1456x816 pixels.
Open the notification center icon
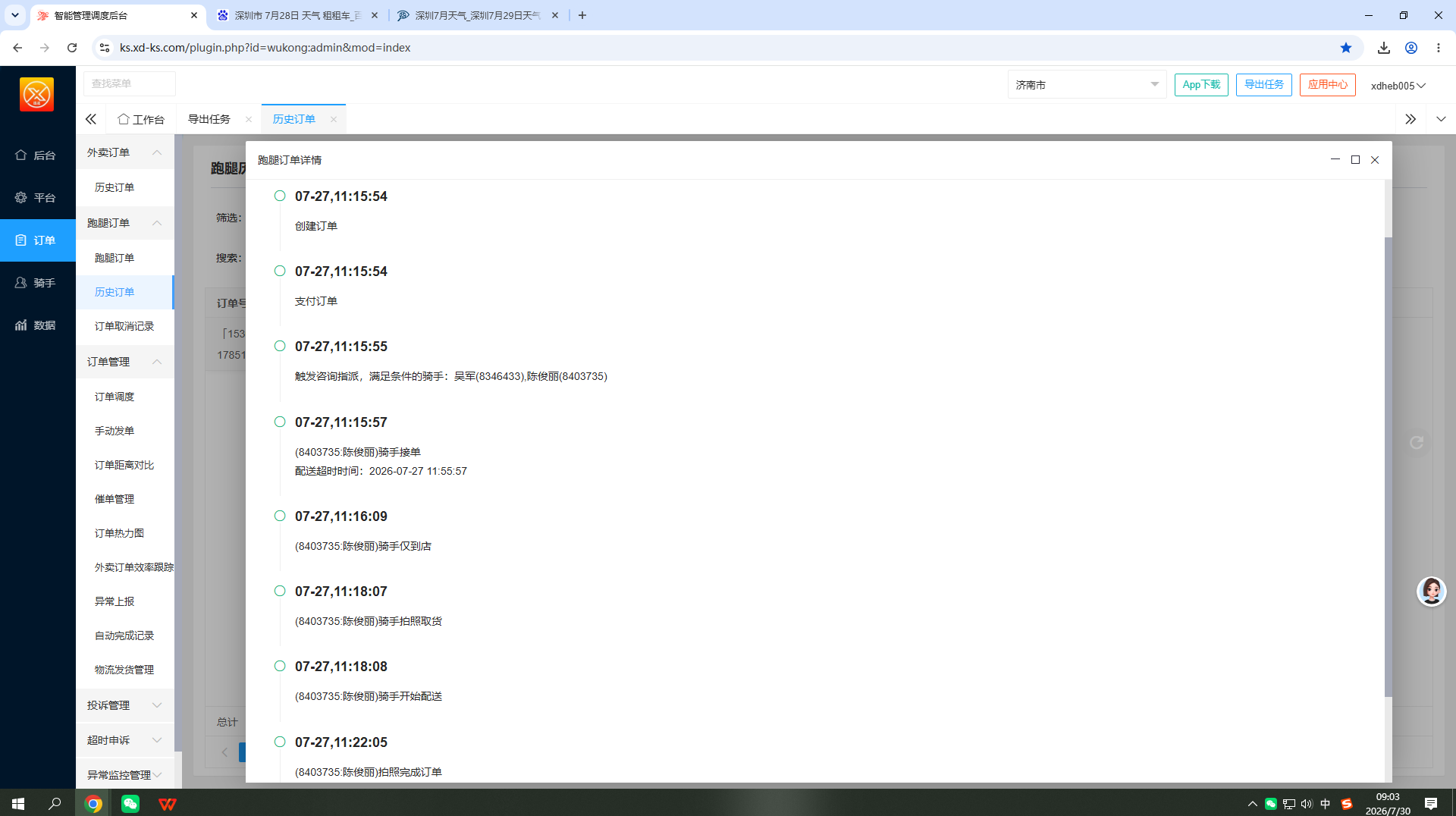[x=1431, y=803]
